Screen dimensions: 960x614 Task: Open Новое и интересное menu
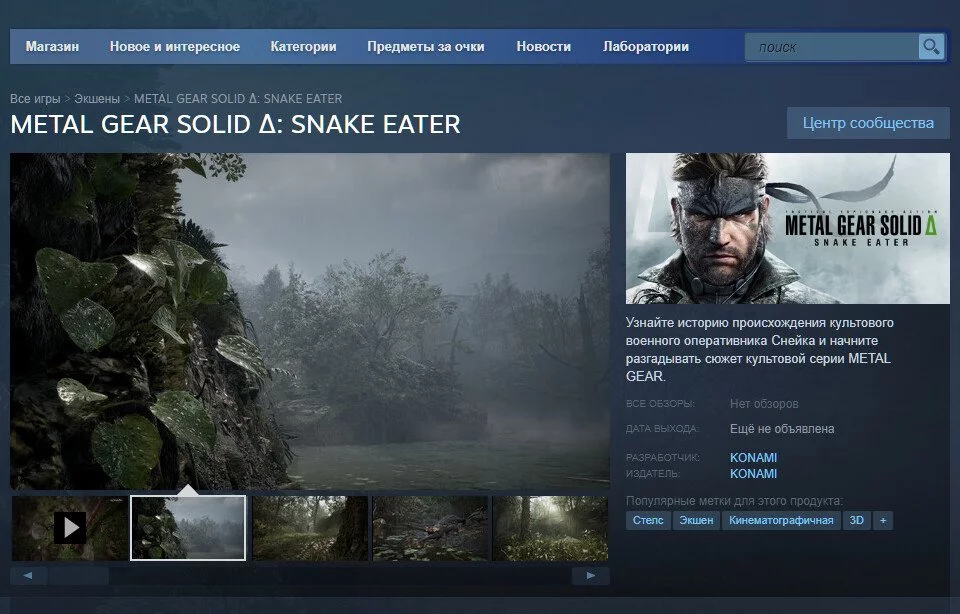click(x=174, y=47)
